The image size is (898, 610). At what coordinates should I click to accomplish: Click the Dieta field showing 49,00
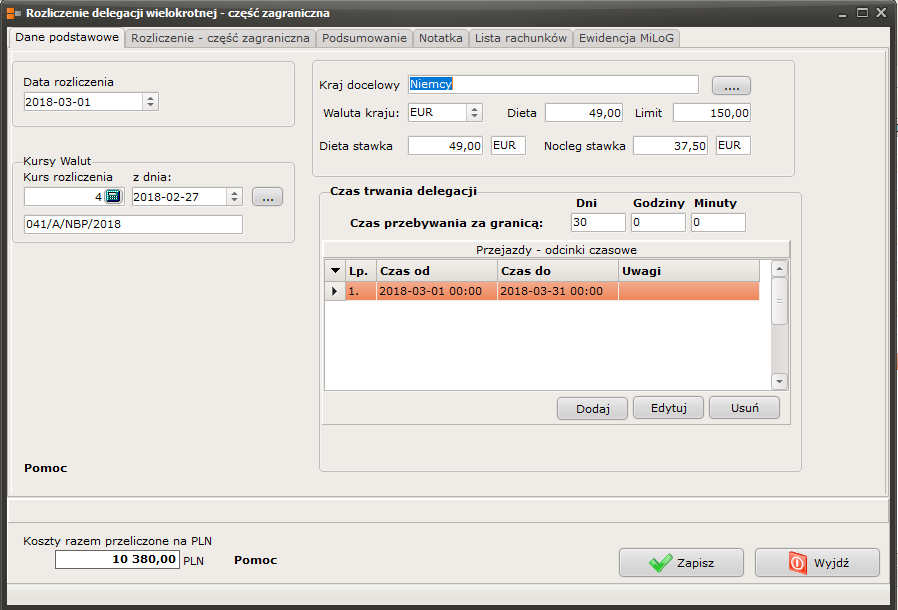pyautogui.click(x=584, y=113)
